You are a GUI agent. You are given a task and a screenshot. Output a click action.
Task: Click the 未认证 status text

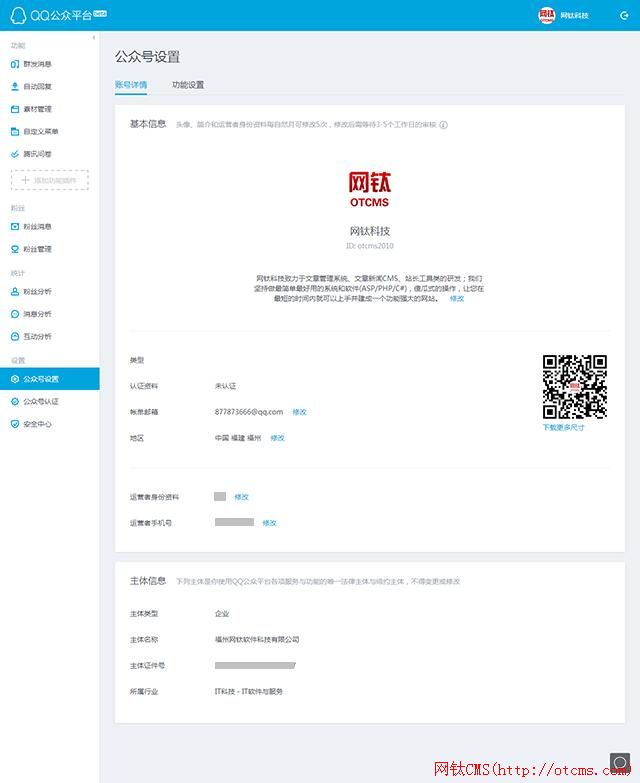click(225, 386)
